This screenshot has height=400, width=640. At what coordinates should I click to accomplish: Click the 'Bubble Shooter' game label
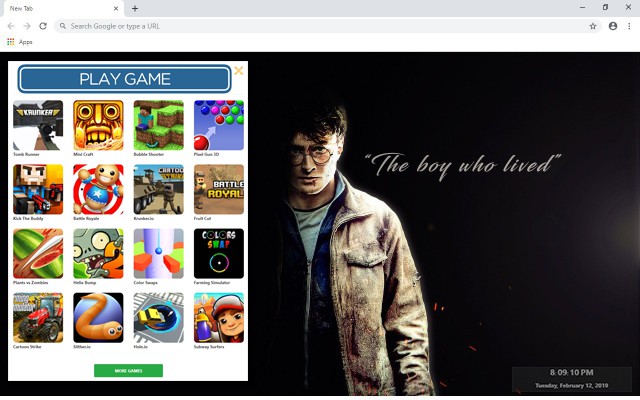(x=149, y=154)
